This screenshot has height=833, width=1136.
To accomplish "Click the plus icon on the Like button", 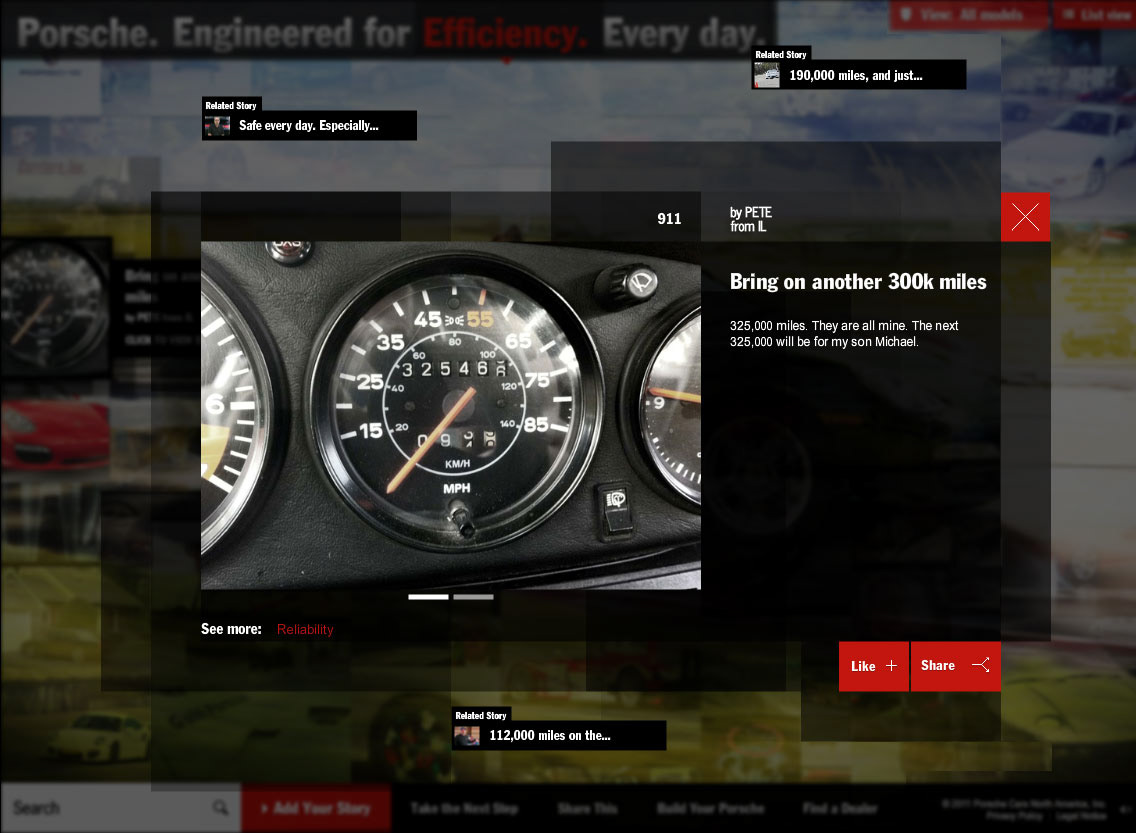I will (x=892, y=666).
